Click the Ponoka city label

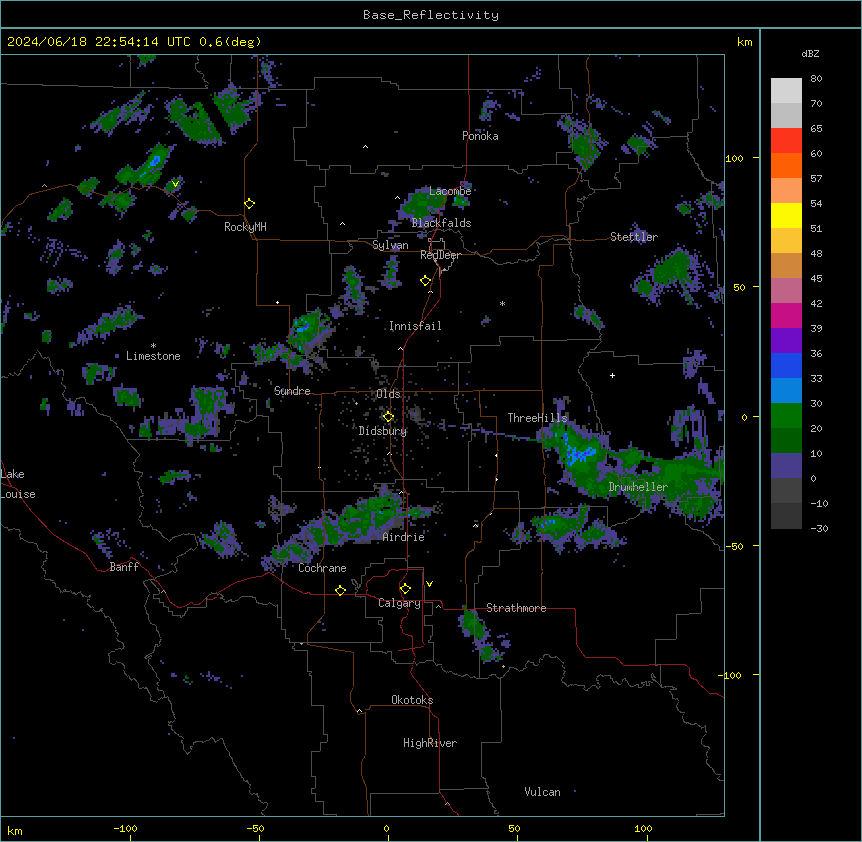point(480,136)
